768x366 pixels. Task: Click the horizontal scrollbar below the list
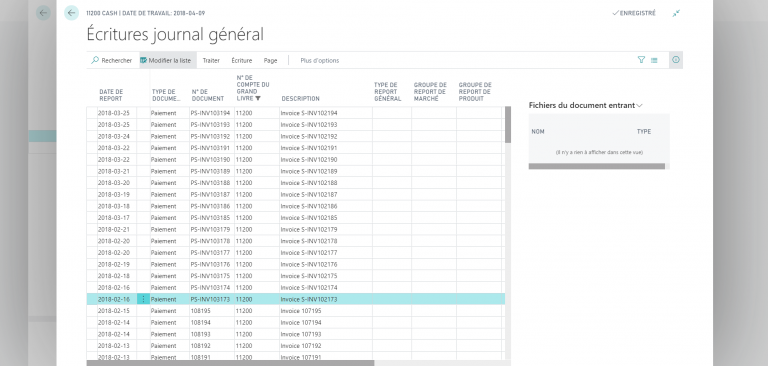click(230, 363)
